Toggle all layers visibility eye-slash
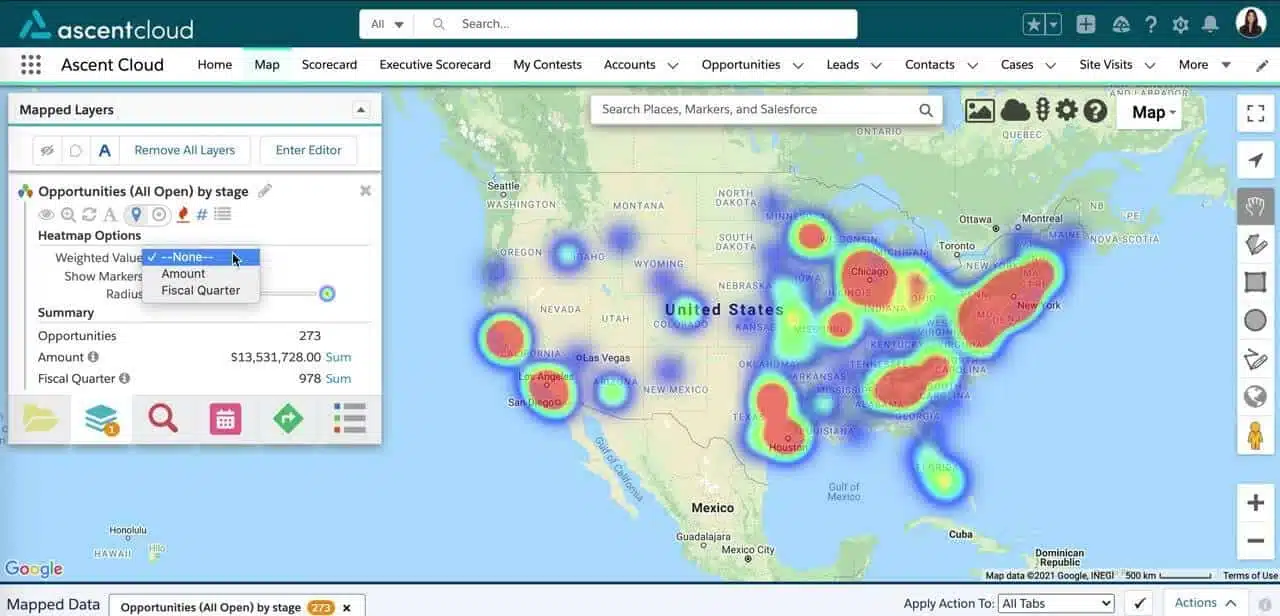1280x616 pixels. pos(46,151)
